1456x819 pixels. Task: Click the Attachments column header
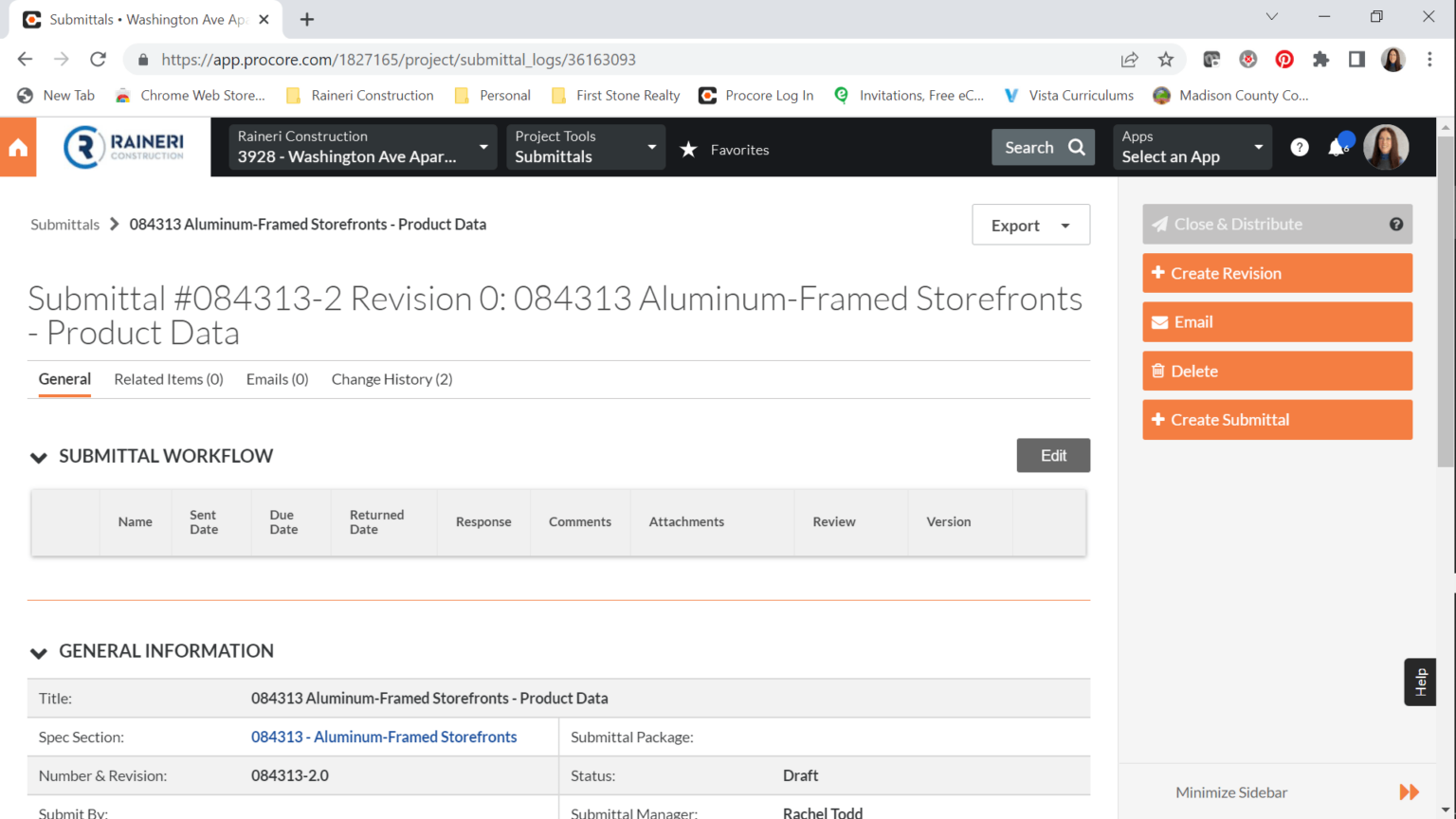coord(686,522)
